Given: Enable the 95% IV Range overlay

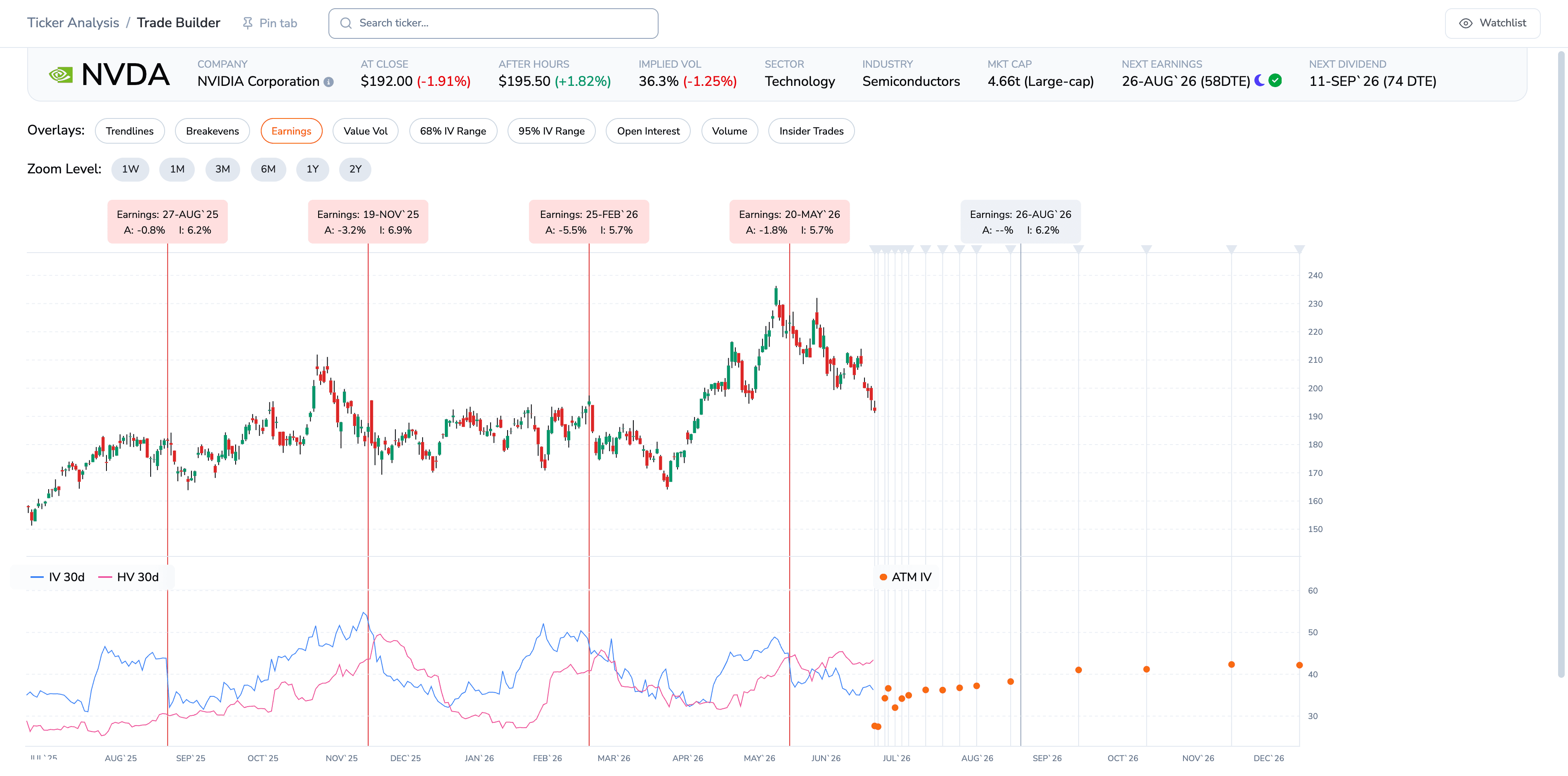Looking at the screenshot, I should (x=551, y=131).
